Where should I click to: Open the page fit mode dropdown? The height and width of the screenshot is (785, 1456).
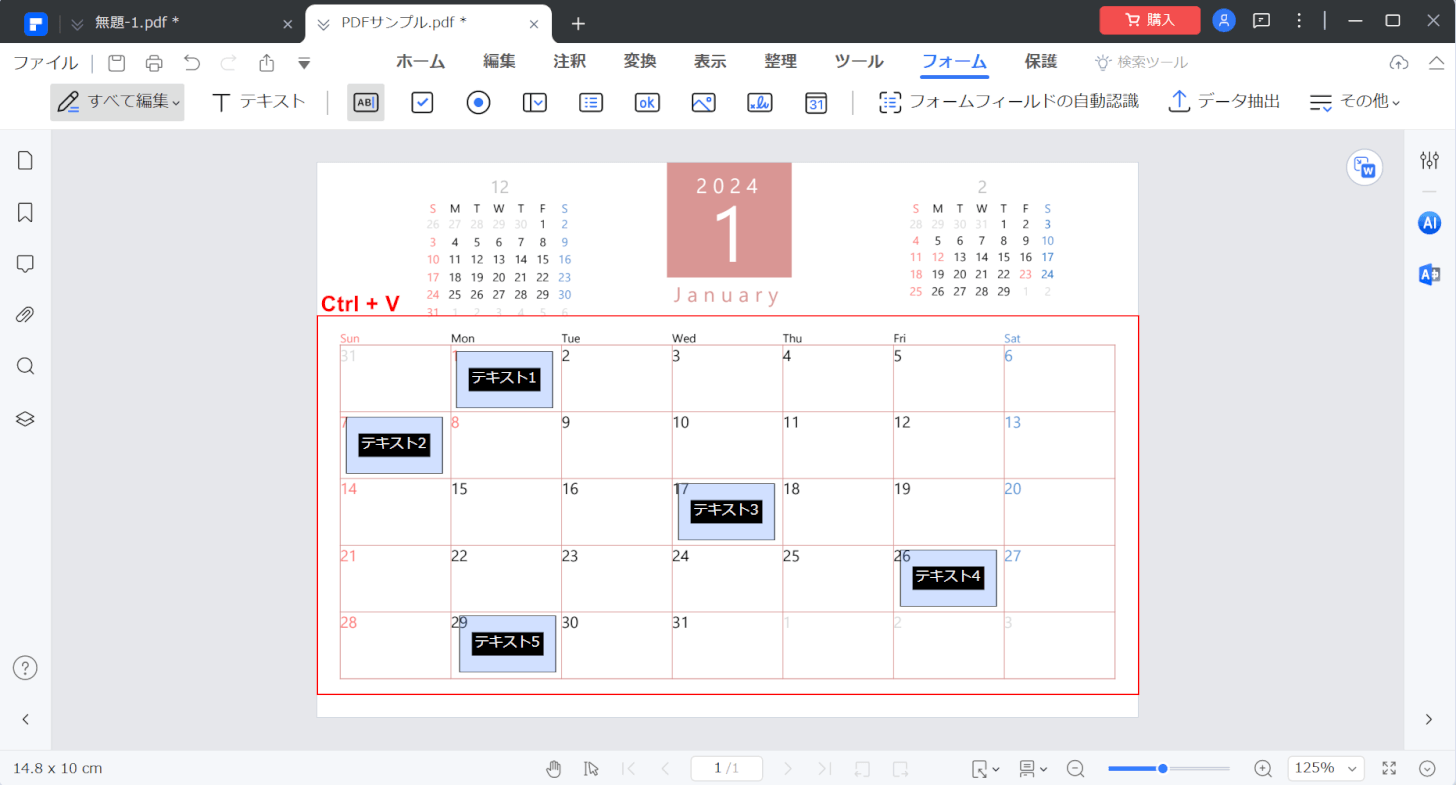tap(985, 768)
